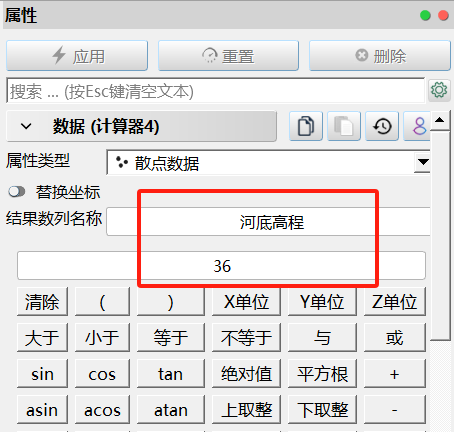Click the red dot in title bar

coord(443,15)
